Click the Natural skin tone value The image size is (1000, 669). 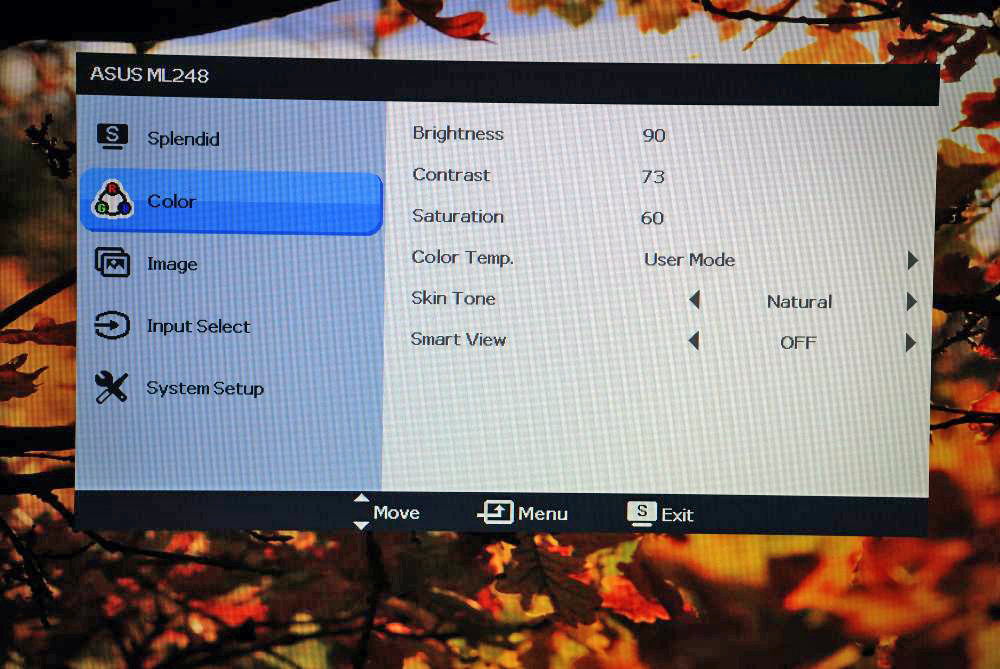tap(799, 301)
